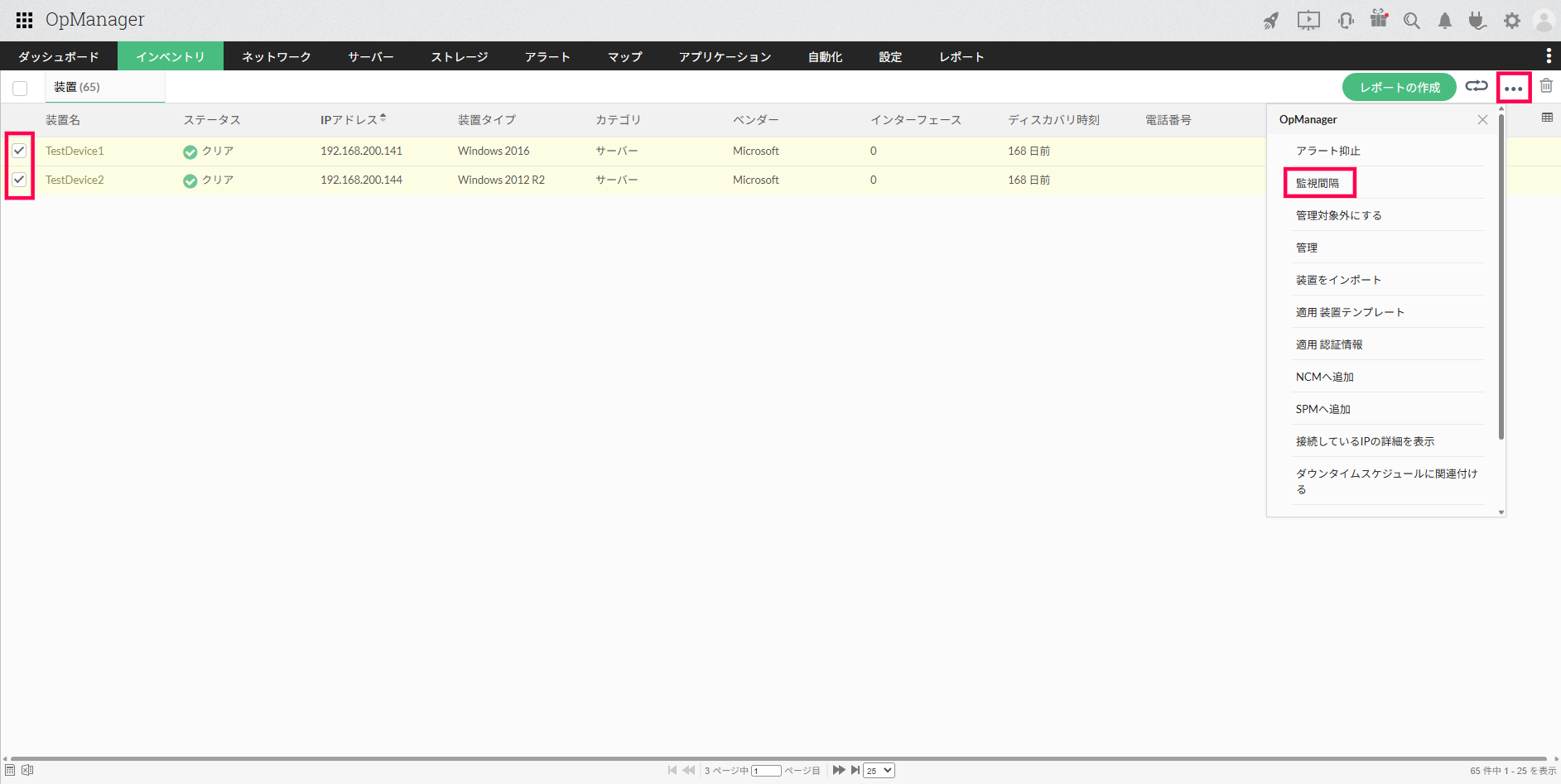This screenshot has width=1561, height=784.
Task: Close the OpManager actions panel
Action: [x=1482, y=120]
